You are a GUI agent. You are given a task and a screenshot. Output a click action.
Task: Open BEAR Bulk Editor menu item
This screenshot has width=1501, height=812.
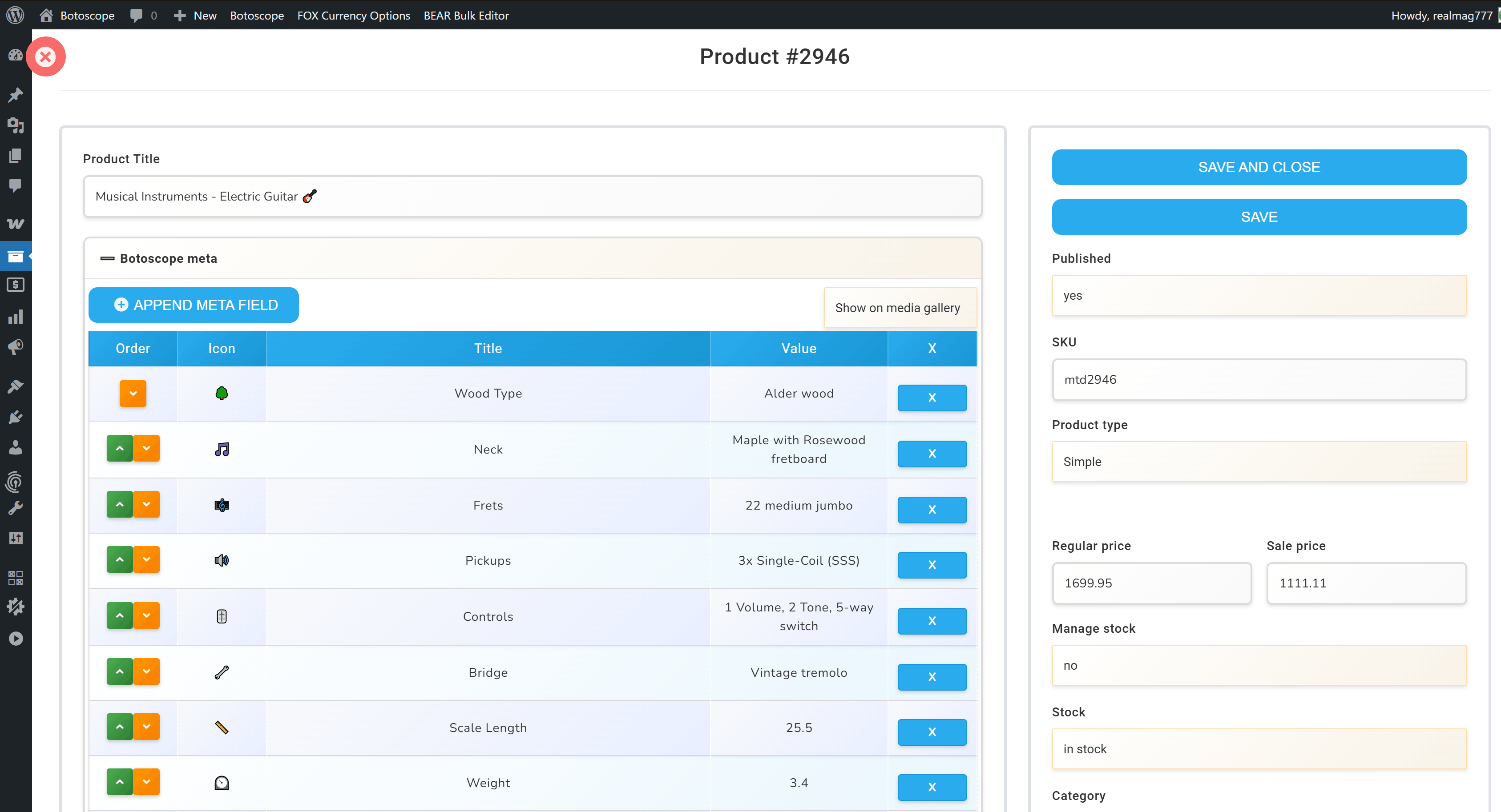[x=466, y=15]
